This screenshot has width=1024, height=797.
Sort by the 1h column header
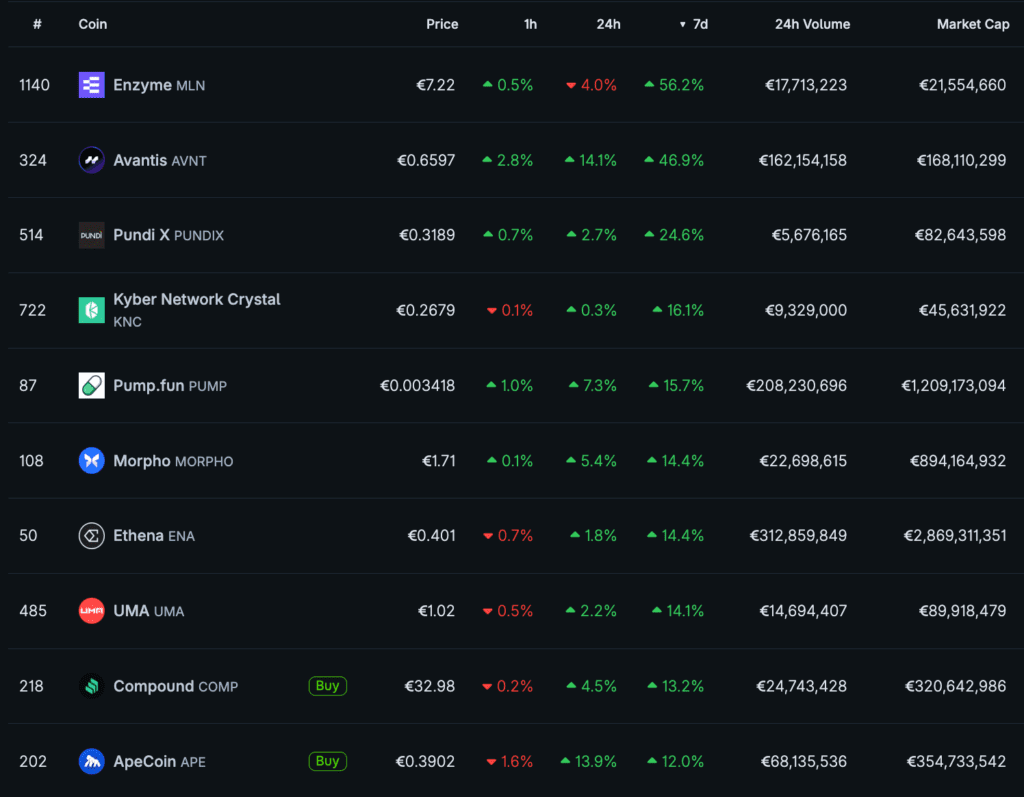(530, 24)
